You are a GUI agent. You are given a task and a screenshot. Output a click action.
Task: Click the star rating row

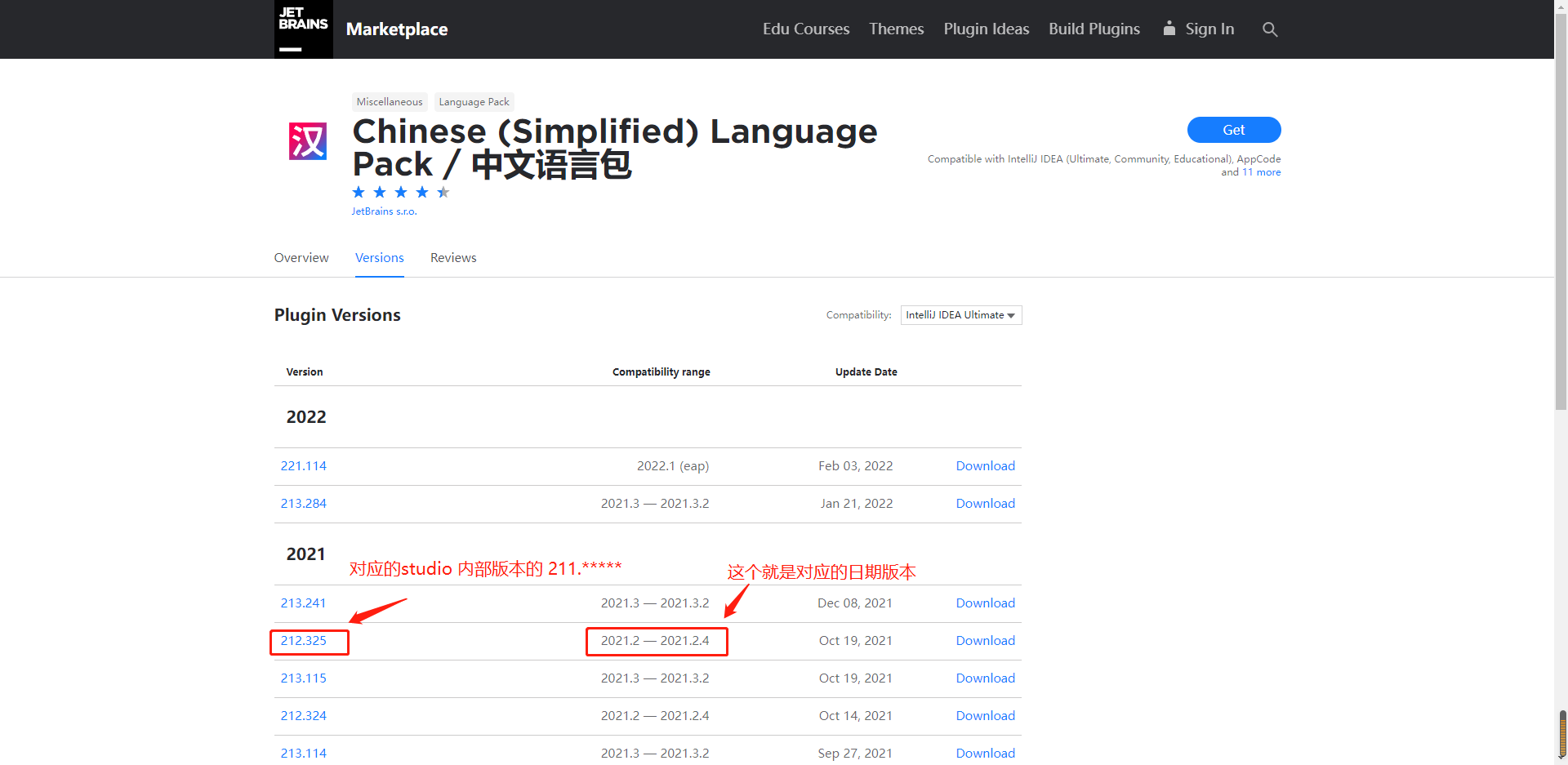tap(401, 193)
